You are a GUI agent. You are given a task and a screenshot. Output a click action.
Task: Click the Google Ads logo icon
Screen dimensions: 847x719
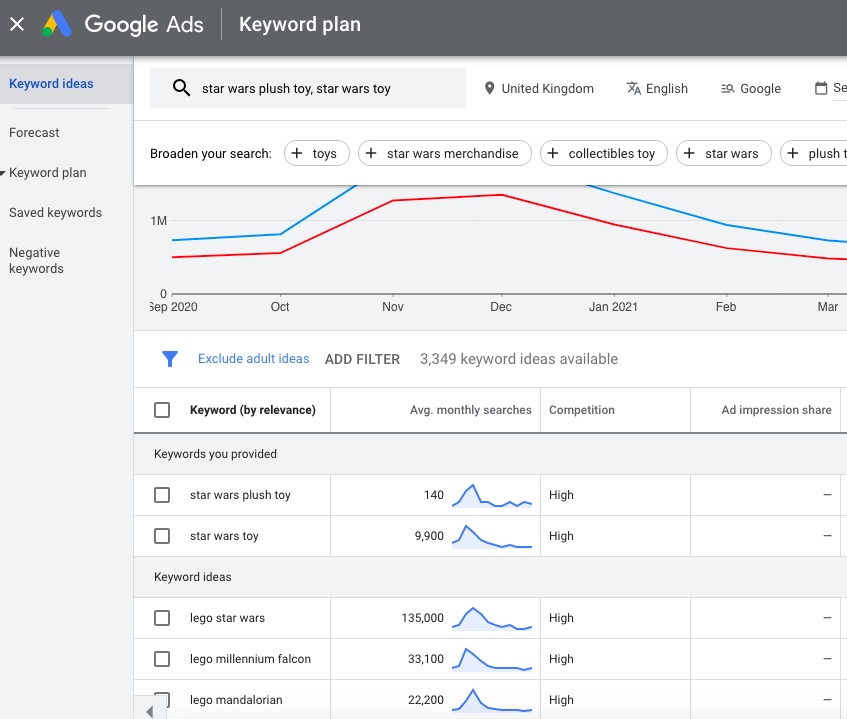[57, 24]
